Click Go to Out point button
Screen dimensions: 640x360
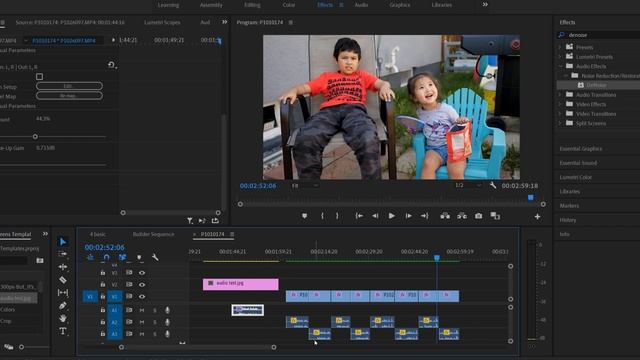click(424, 216)
